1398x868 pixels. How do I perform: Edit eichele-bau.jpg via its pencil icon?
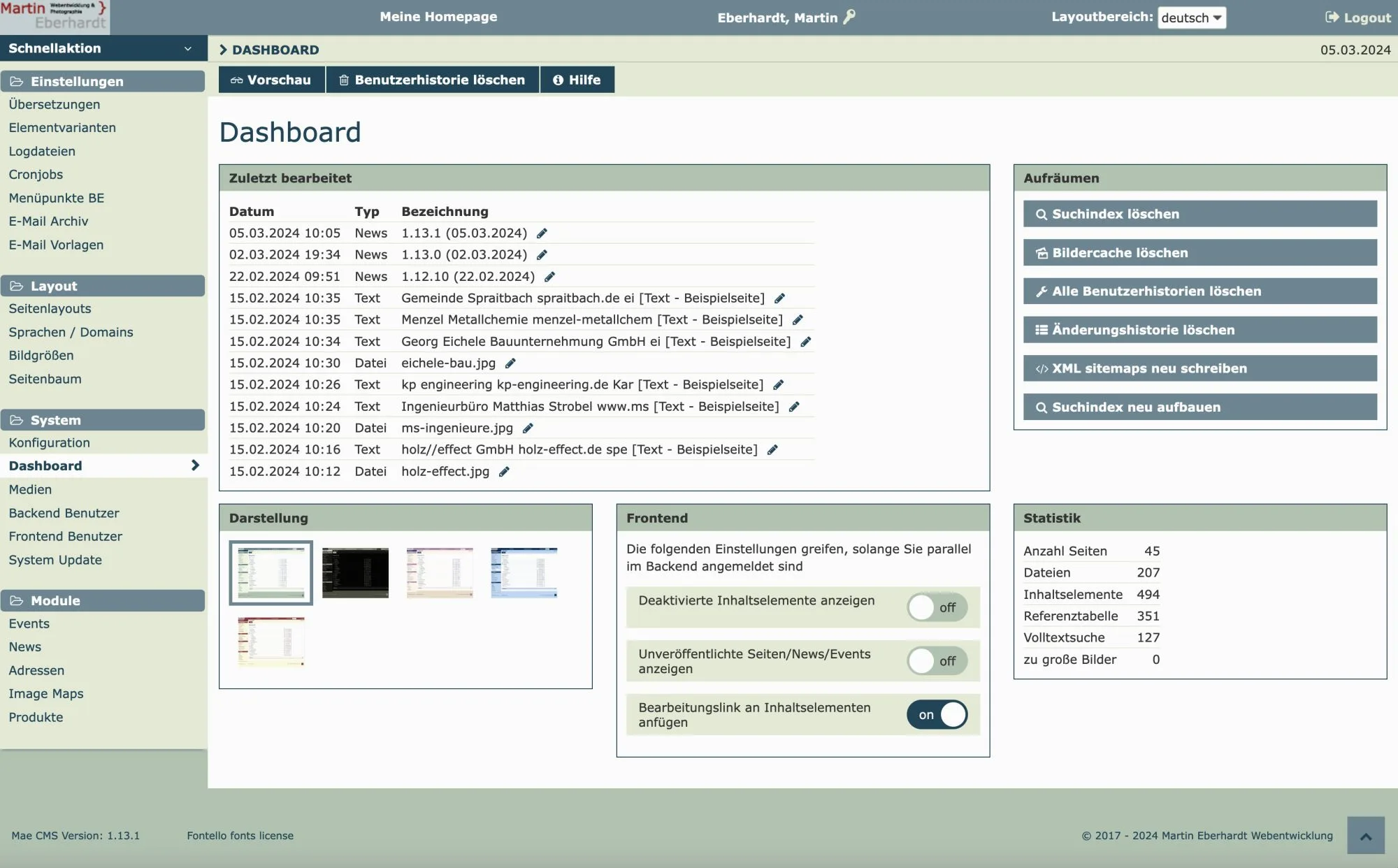(510, 363)
